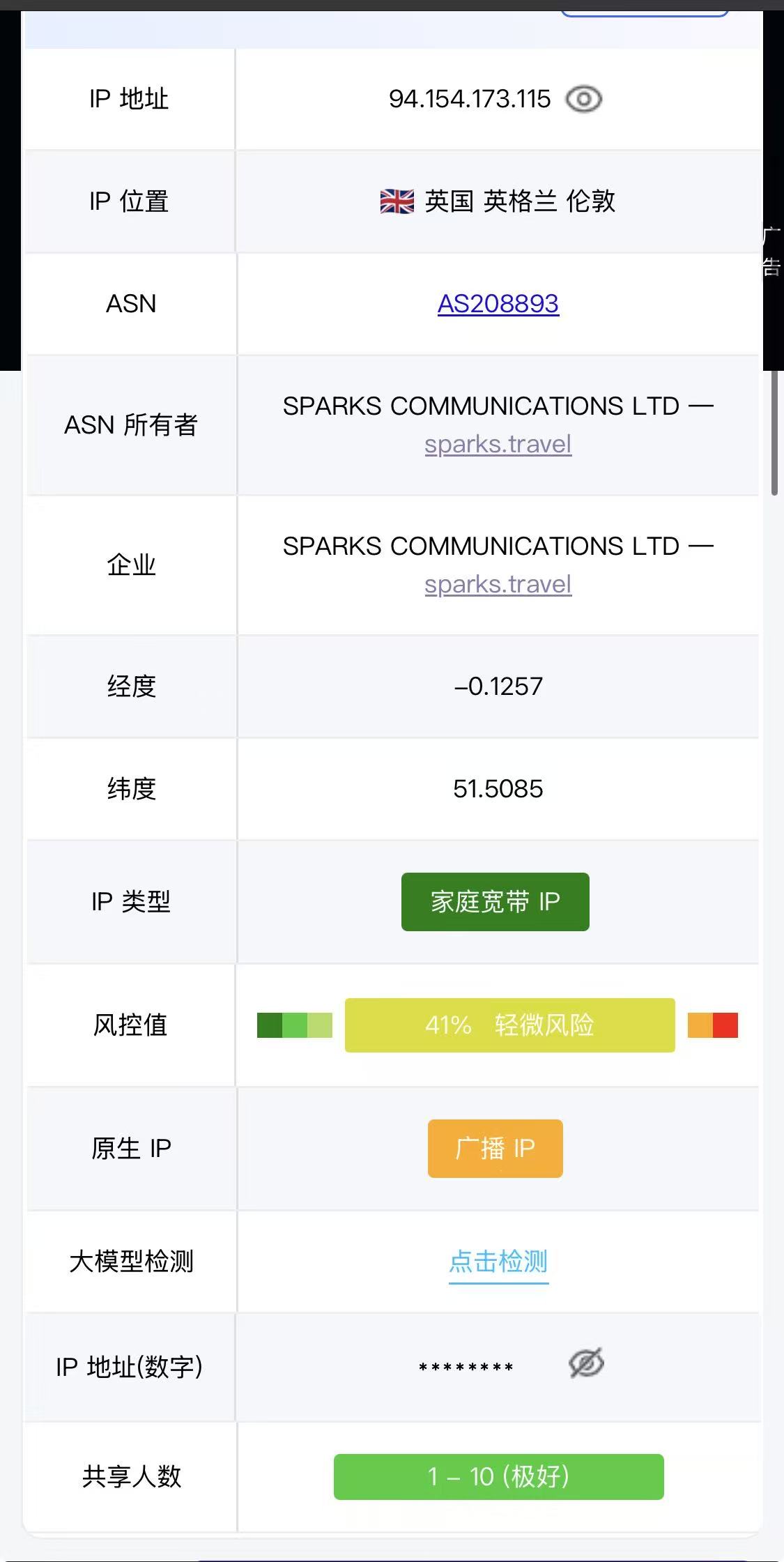
Task: Reveal hidden numeric IP with crossed-eye icon
Action: [x=586, y=1363]
